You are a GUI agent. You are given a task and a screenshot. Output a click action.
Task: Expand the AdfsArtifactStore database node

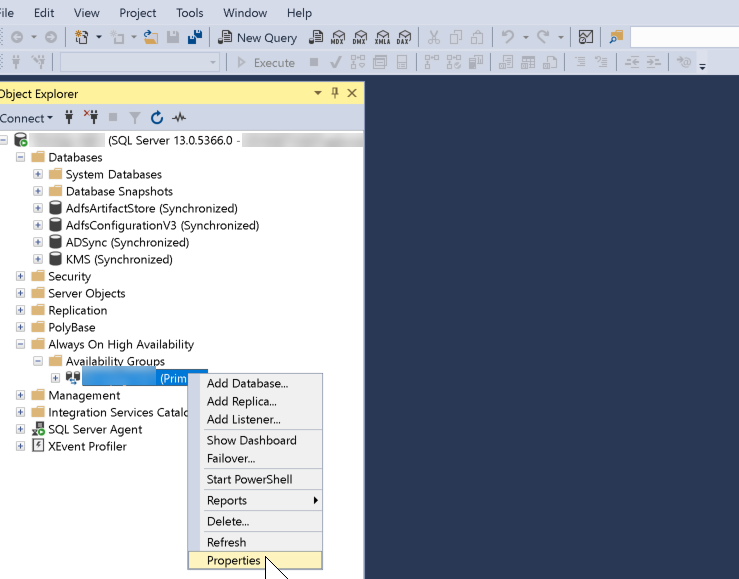click(38, 208)
